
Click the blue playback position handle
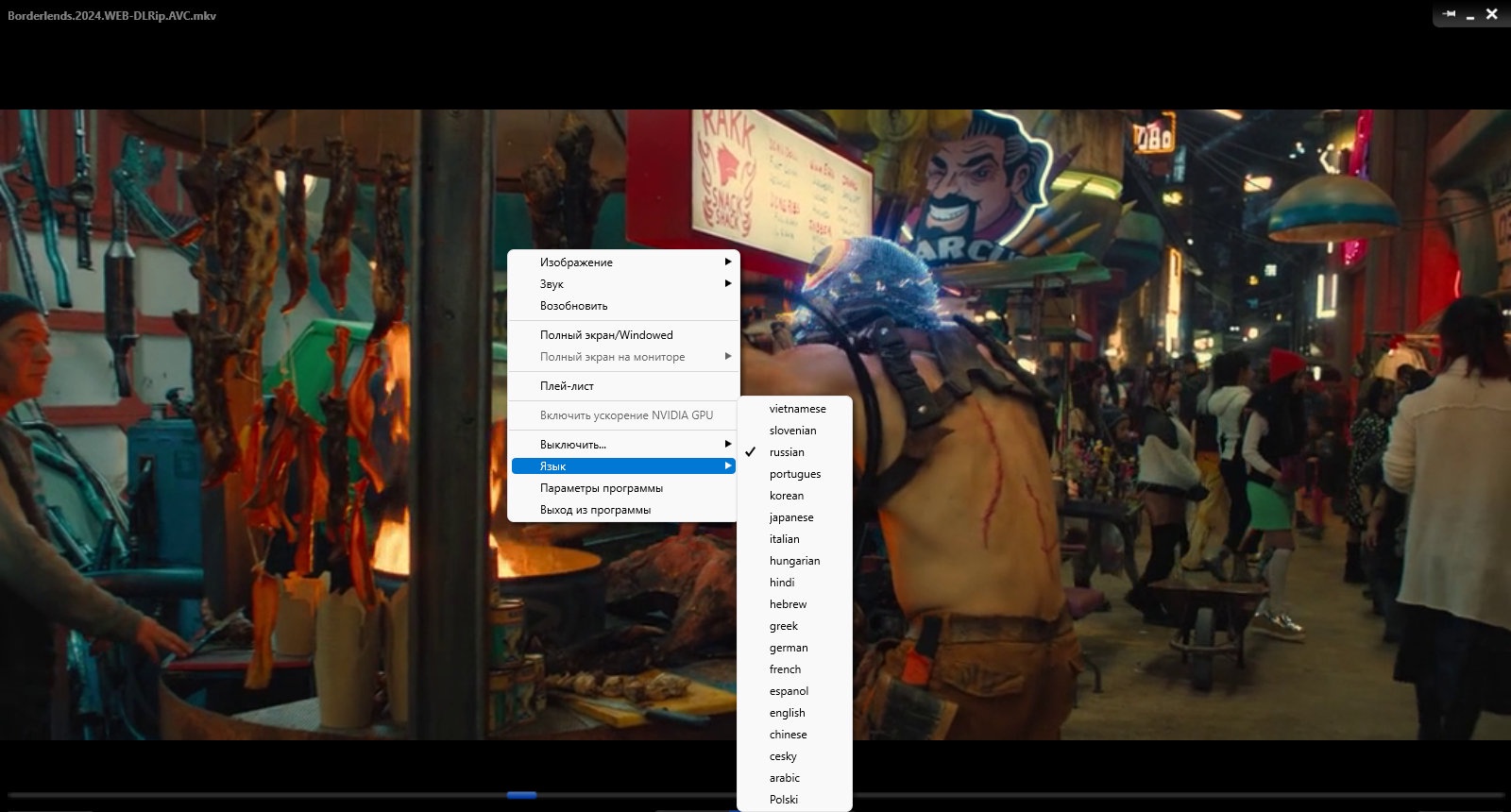point(521,795)
